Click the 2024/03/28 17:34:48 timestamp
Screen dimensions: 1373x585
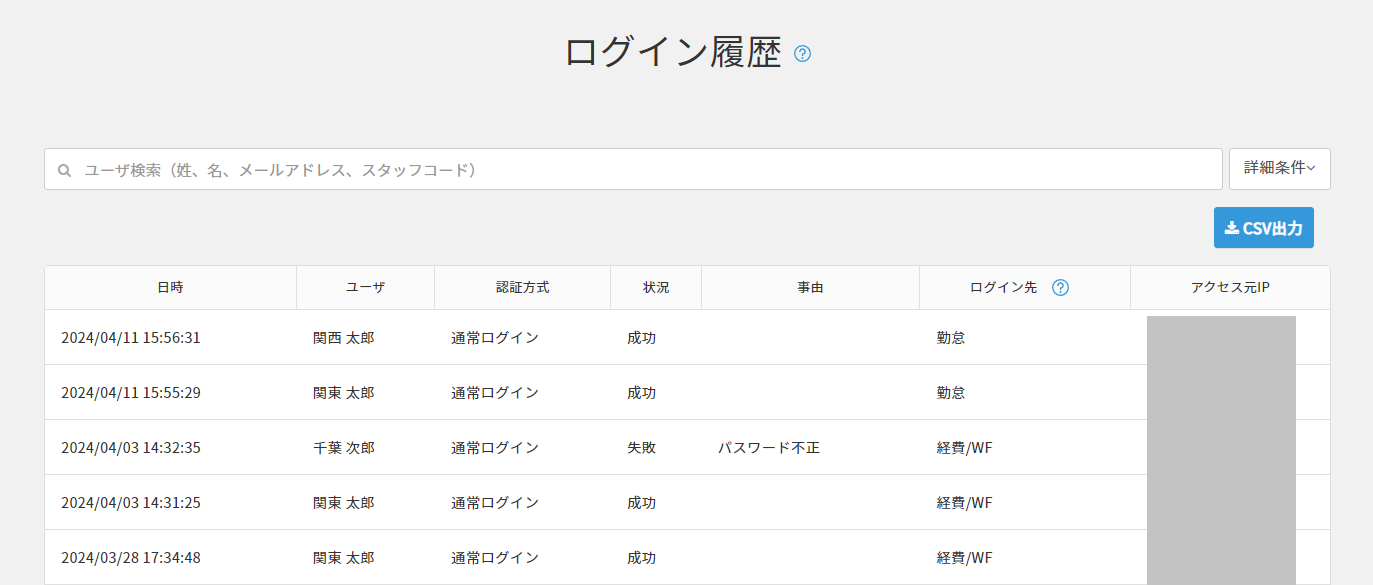coord(131,558)
